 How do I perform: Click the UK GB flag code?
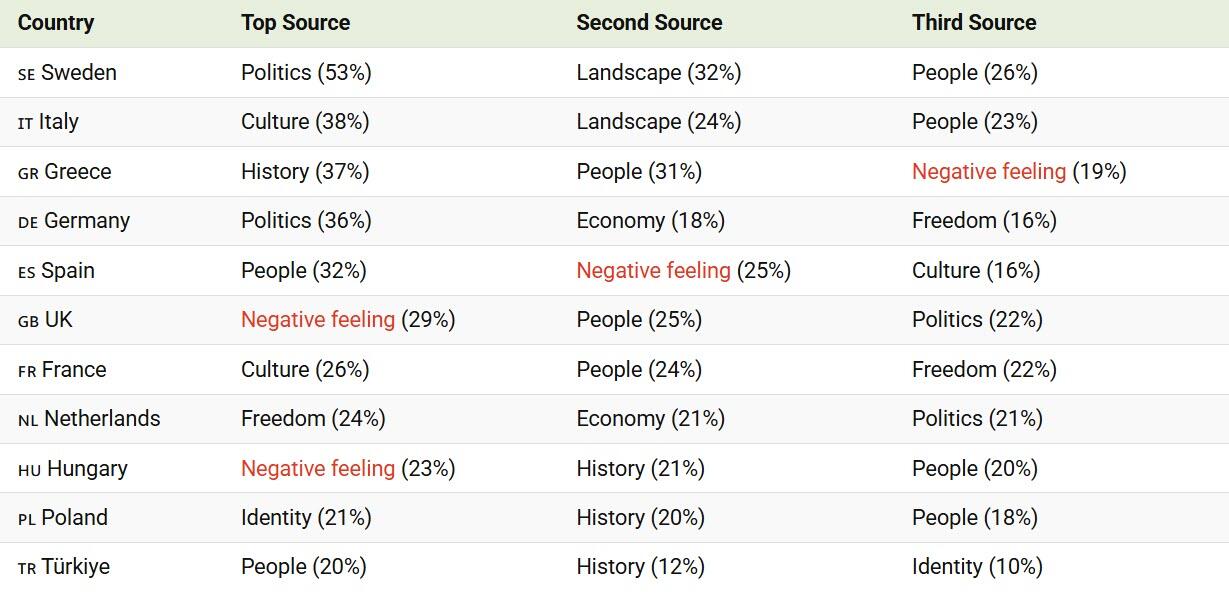coord(28,322)
